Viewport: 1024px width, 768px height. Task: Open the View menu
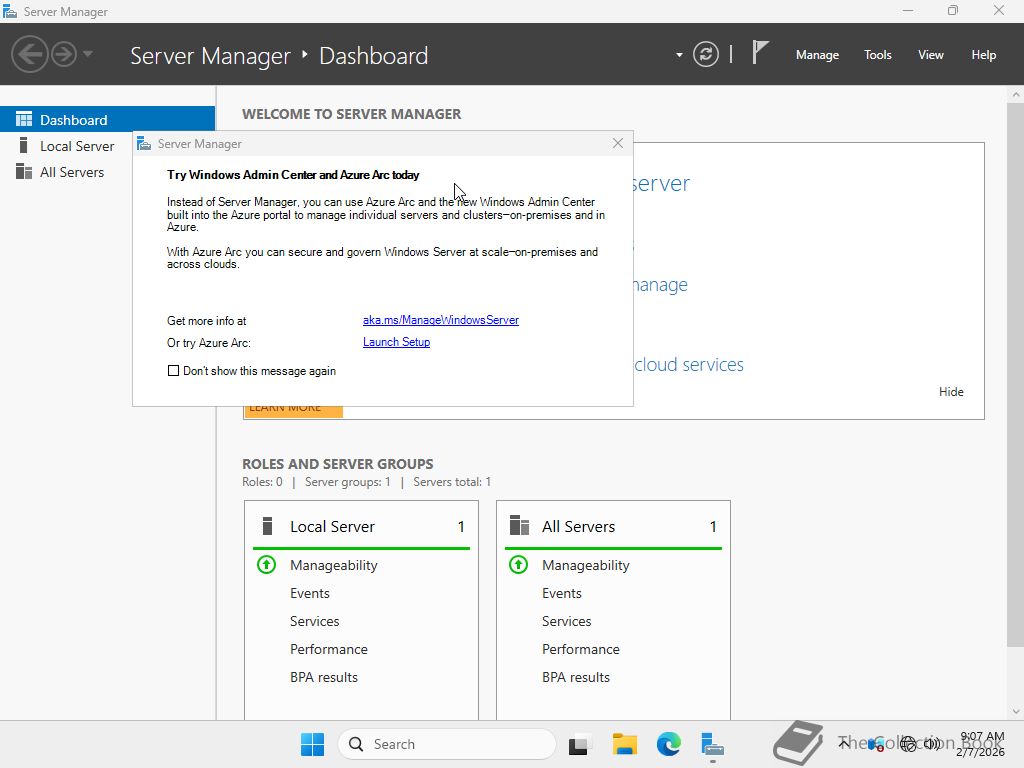tap(930, 55)
